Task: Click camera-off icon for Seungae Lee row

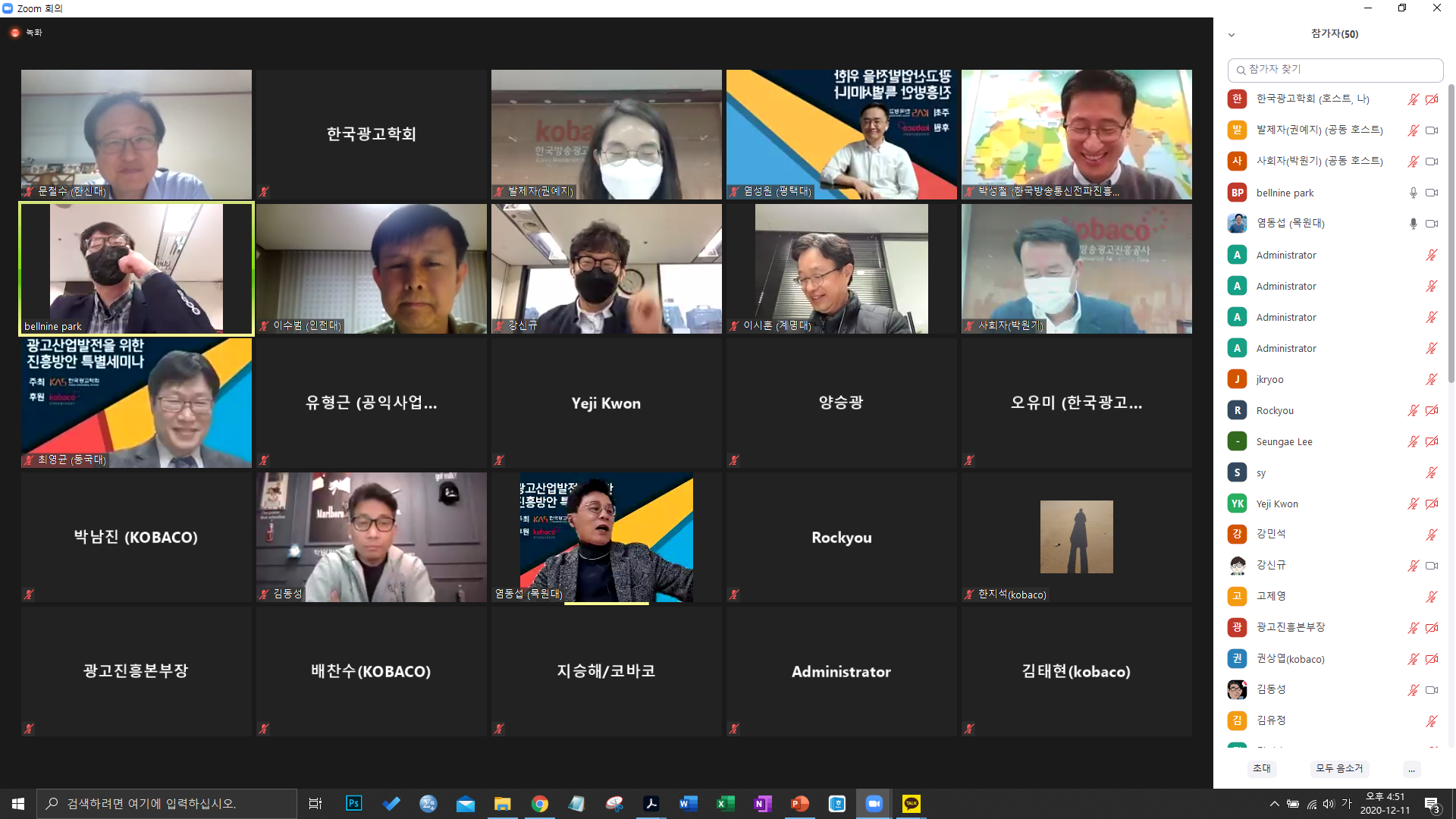Action: click(x=1432, y=441)
